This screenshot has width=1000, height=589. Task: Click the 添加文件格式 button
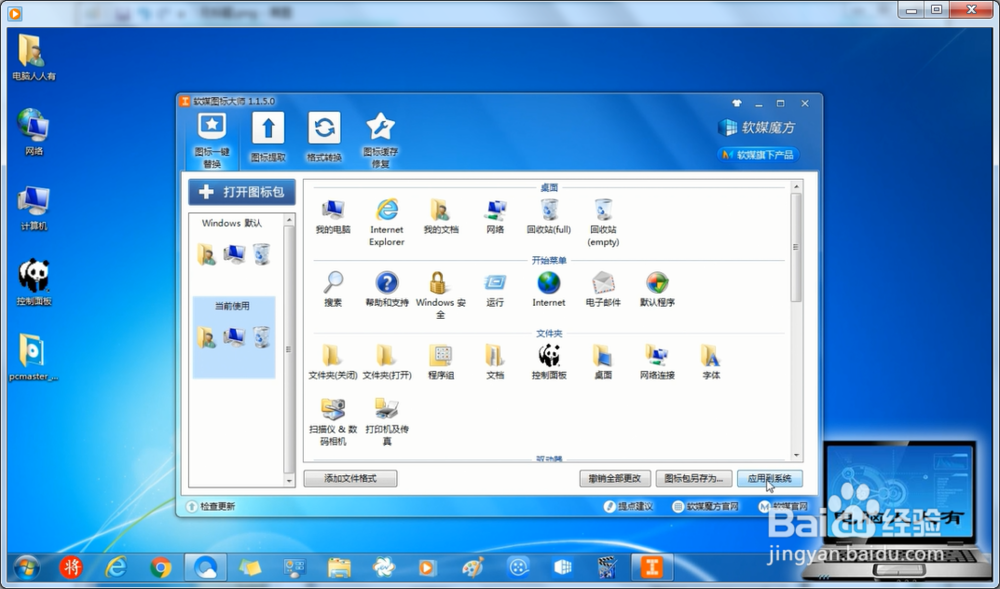tap(350, 478)
